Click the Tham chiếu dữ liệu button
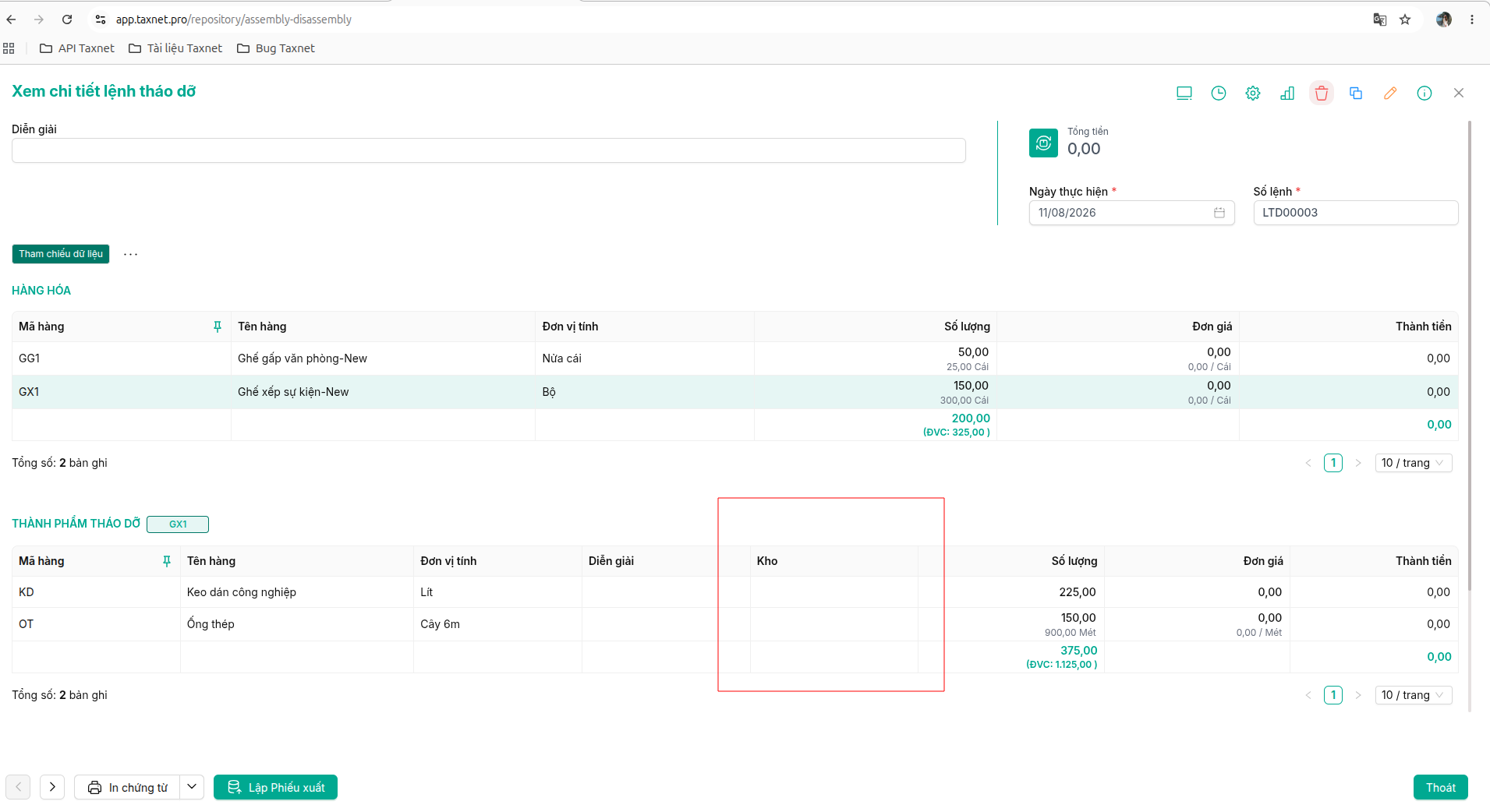Screen dimensions: 1490x812 pyautogui.click(x=61, y=254)
